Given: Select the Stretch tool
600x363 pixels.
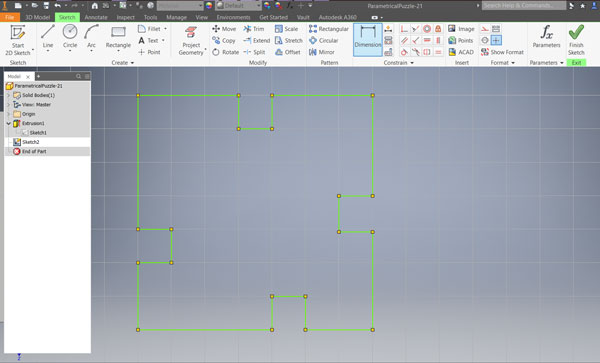Looking at the screenshot, I should (289, 41).
